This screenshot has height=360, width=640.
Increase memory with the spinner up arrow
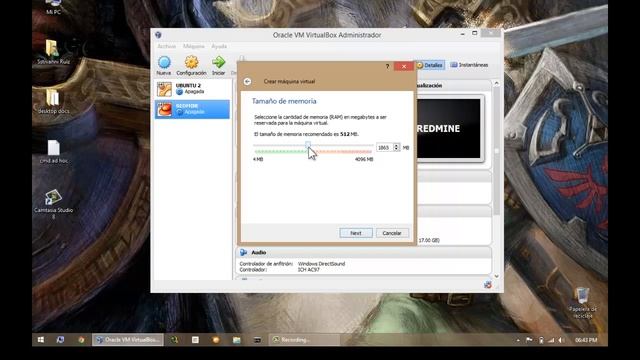pos(396,145)
